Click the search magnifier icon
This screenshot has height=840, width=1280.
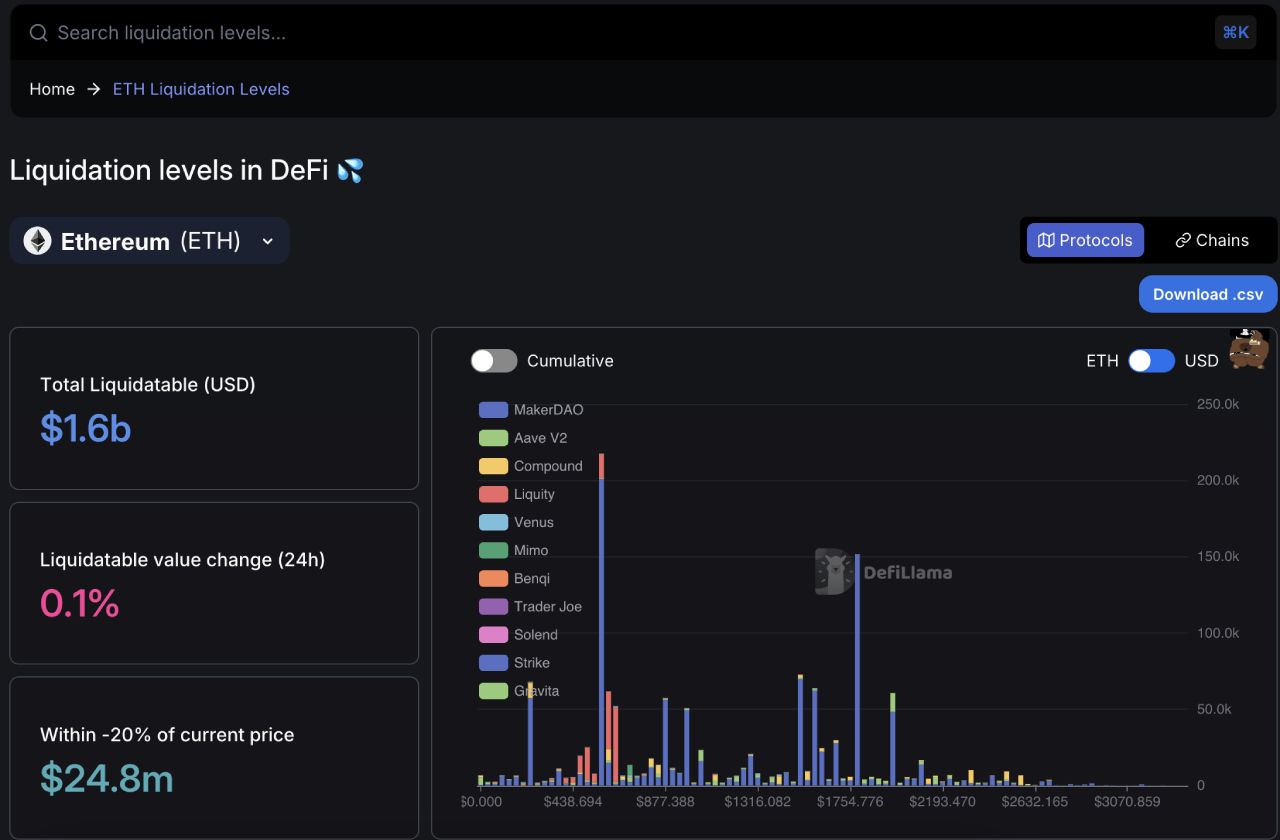[x=39, y=33]
